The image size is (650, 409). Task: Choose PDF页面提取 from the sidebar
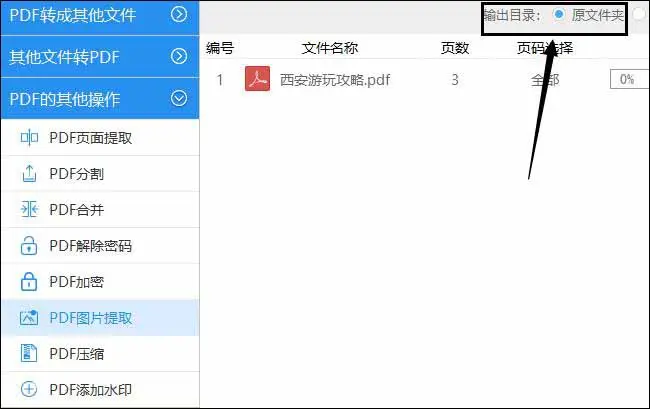(x=101, y=138)
